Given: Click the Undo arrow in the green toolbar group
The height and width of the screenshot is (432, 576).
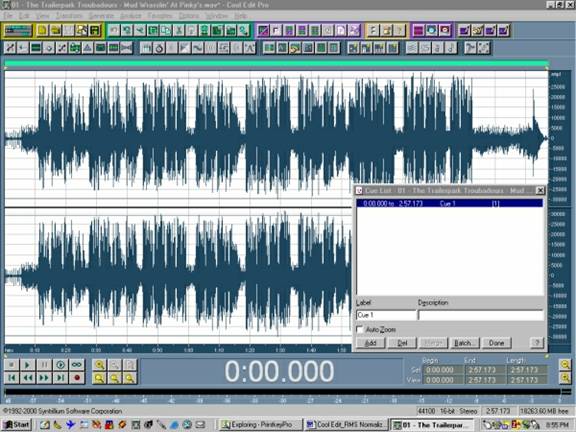Looking at the screenshot, I should (114, 30).
